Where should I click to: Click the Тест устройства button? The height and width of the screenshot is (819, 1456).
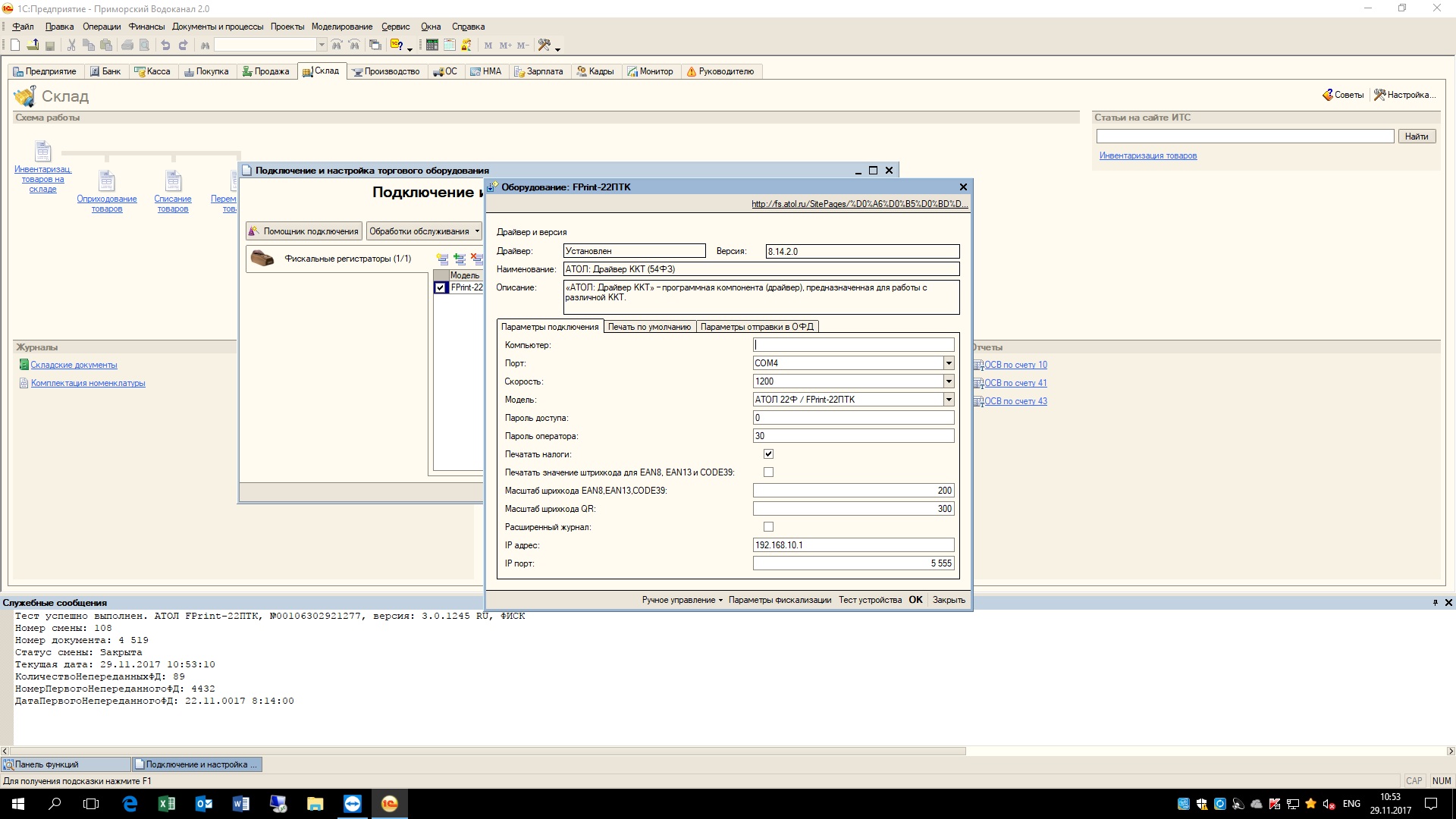[870, 600]
